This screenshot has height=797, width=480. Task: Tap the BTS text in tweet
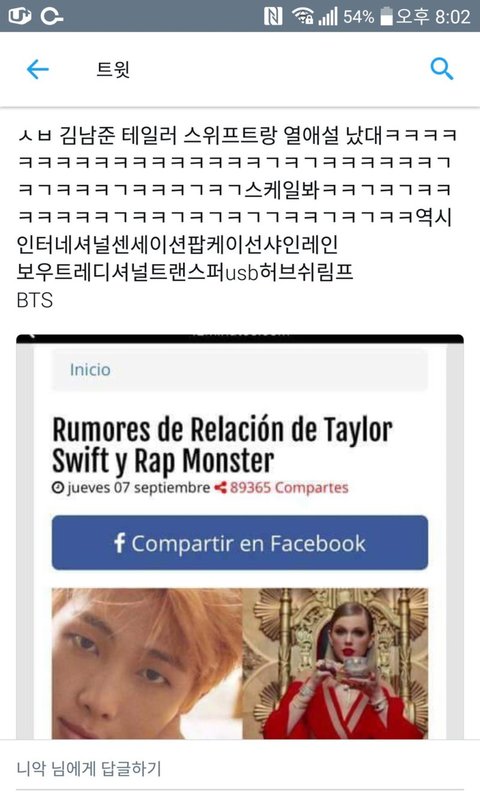tap(35, 300)
